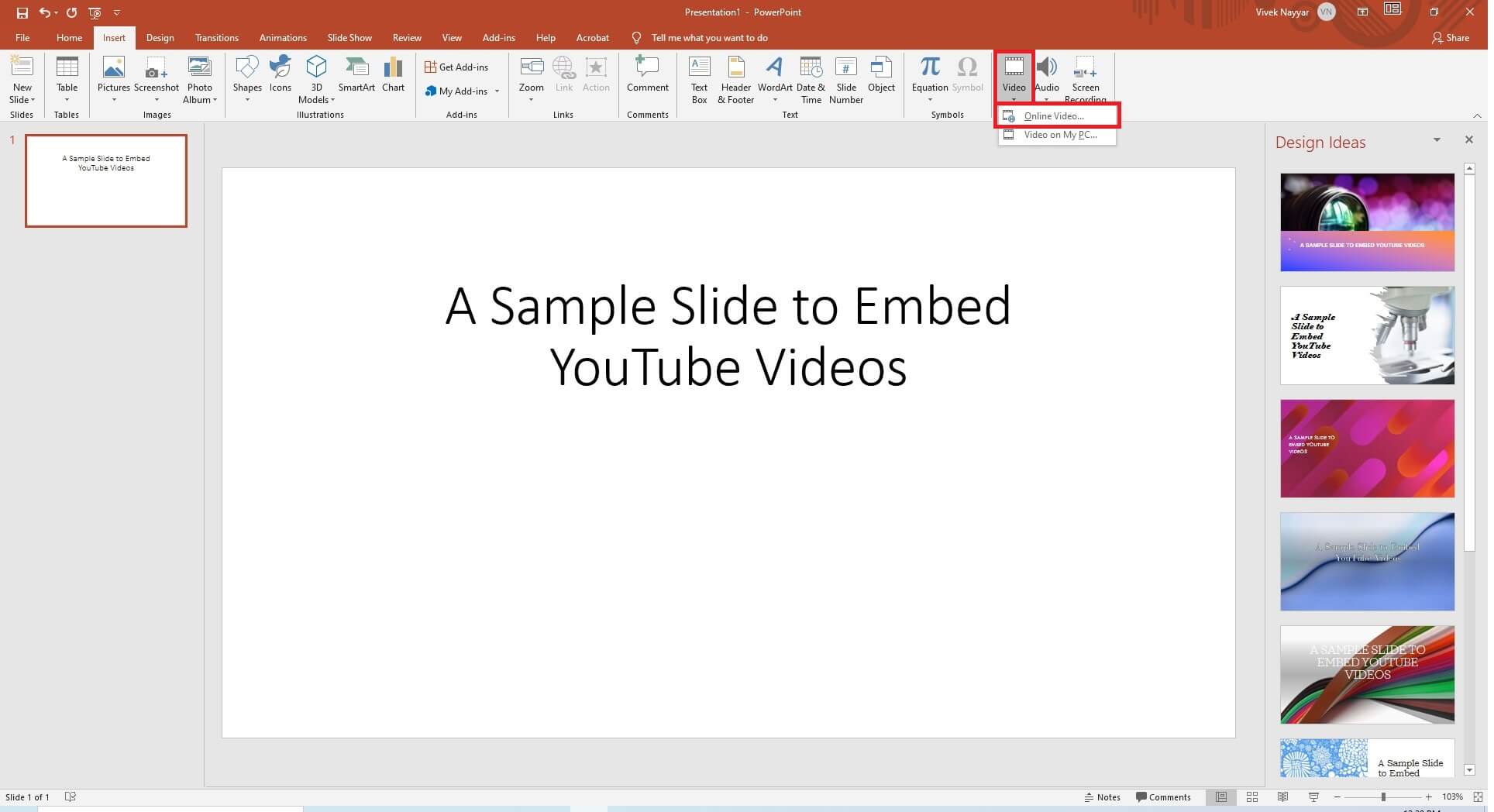Click the Screenshot tool

157,80
